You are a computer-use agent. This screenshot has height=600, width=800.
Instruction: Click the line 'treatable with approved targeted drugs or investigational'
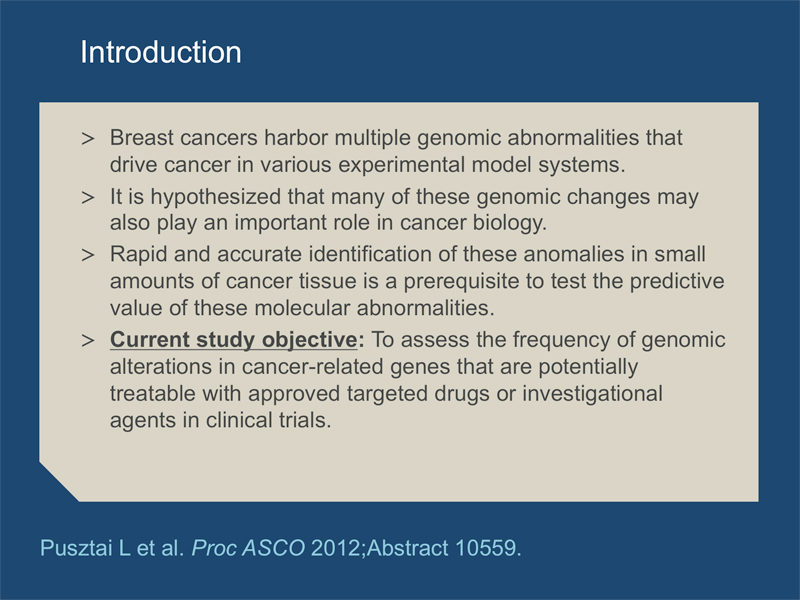[386, 394]
